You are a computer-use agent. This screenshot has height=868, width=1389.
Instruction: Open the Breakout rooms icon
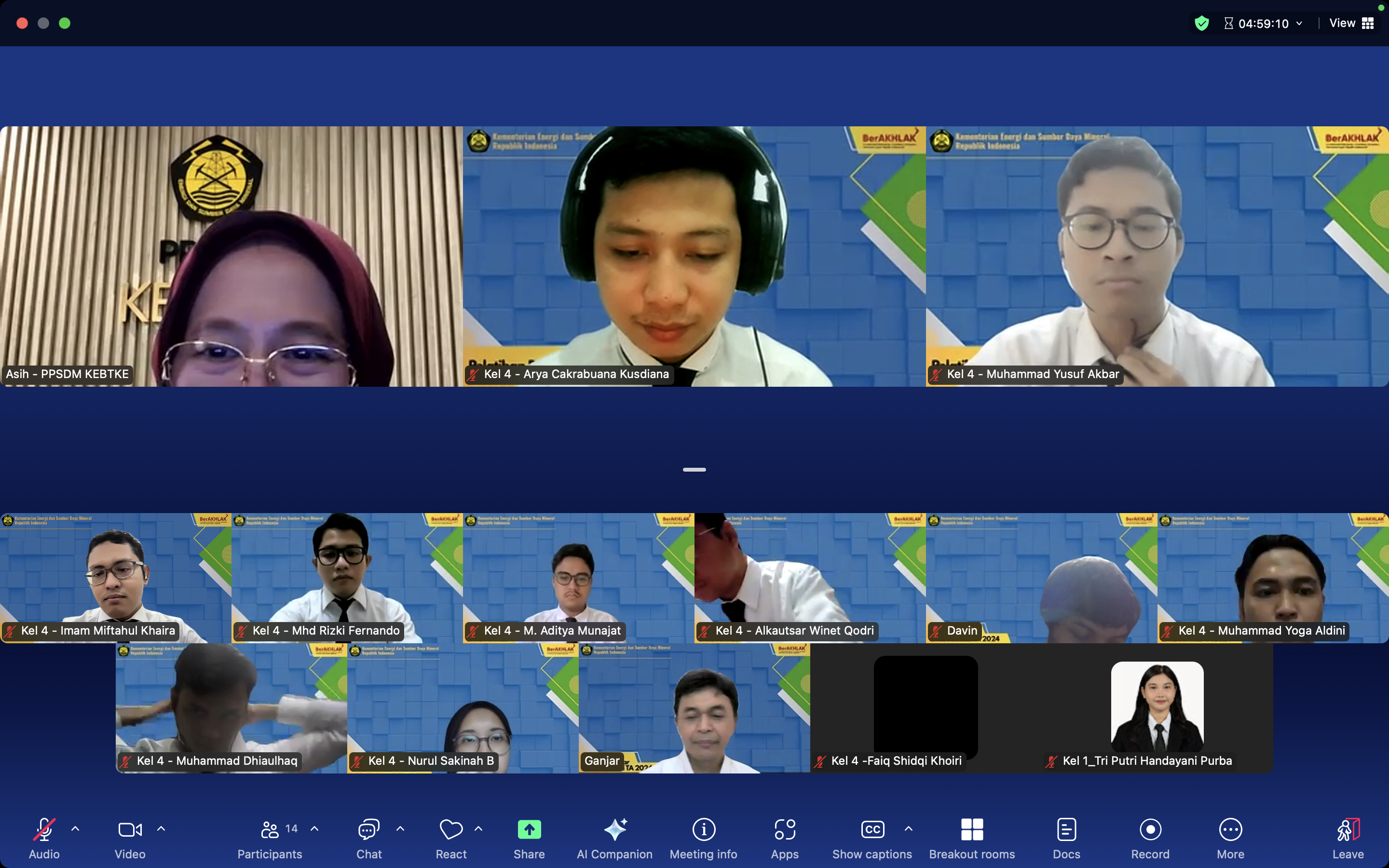pos(972,829)
